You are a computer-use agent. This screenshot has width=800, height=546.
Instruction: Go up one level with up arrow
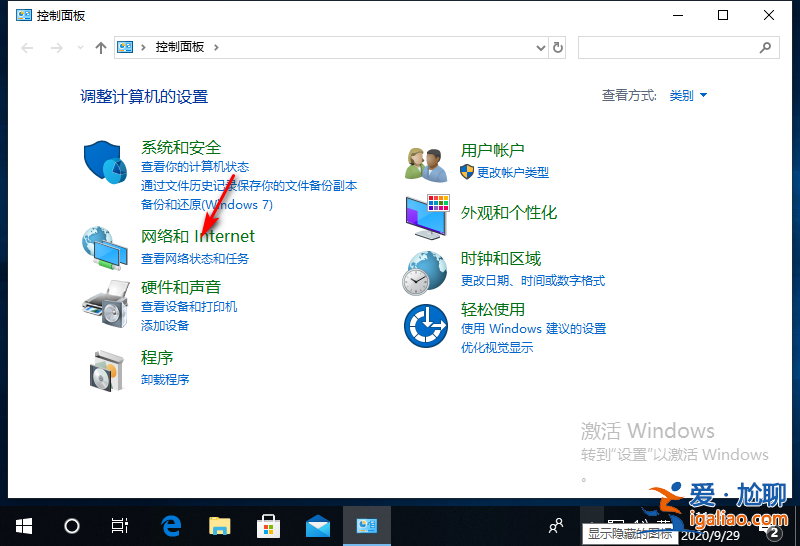(x=101, y=48)
